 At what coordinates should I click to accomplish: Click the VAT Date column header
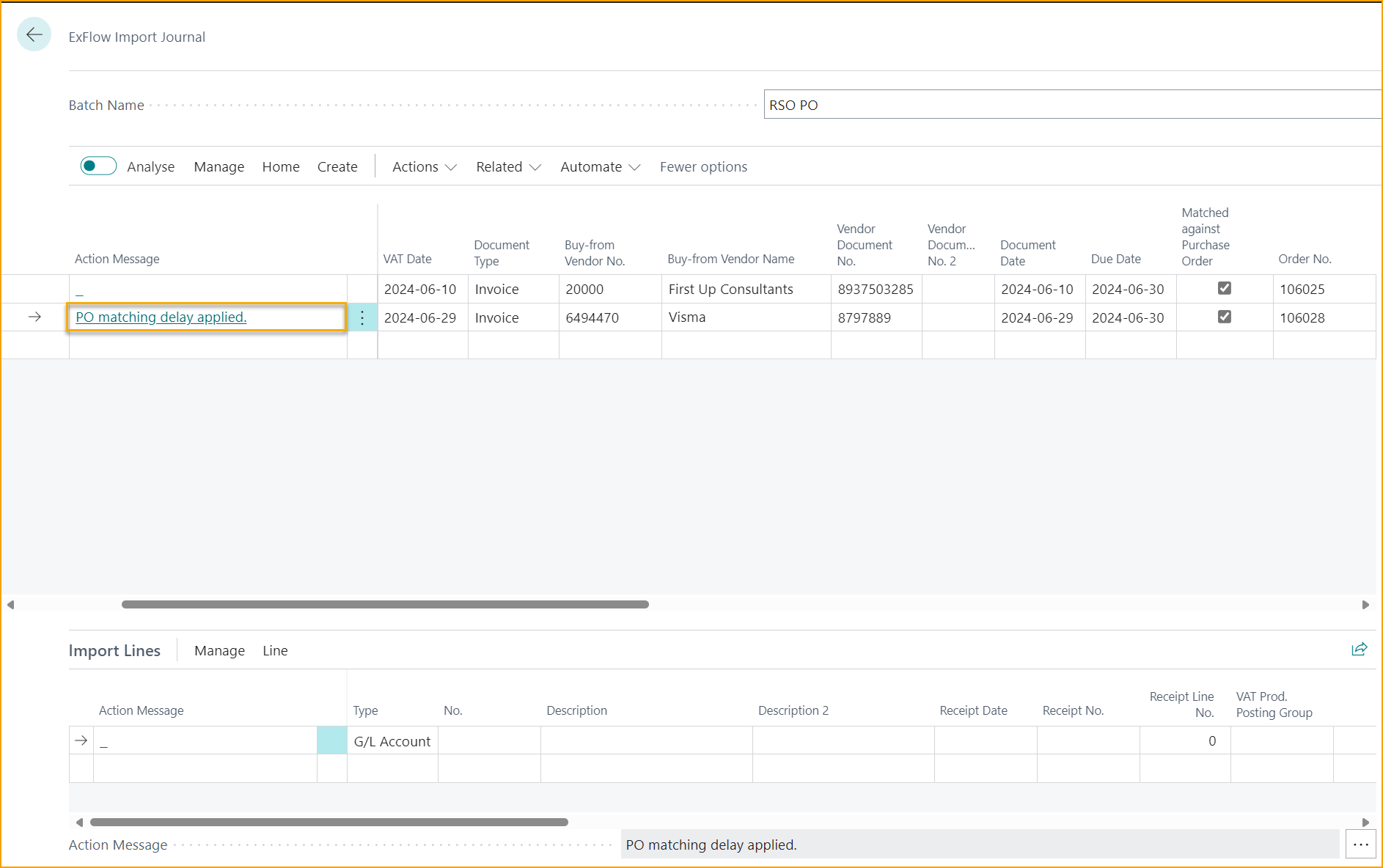407,259
